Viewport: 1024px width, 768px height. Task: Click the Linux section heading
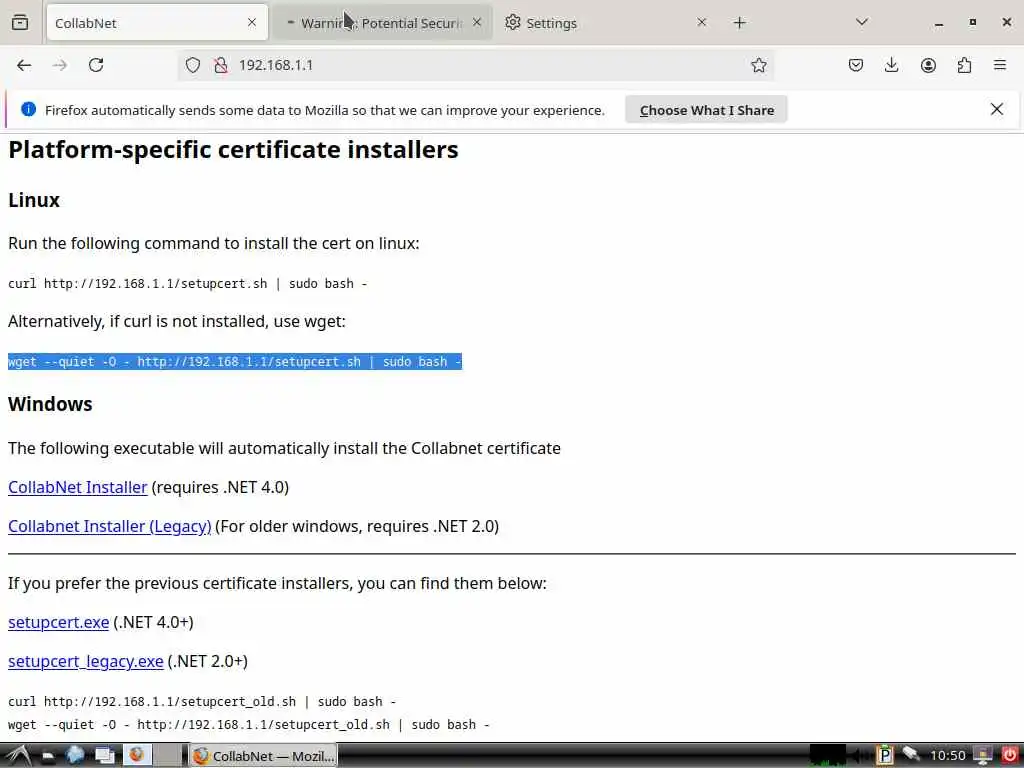coord(34,200)
